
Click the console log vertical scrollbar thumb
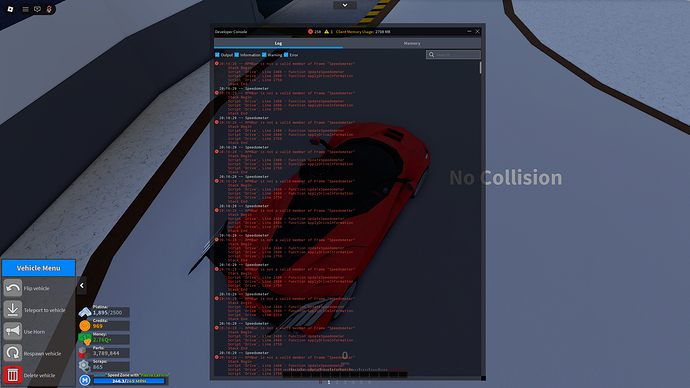coord(481,67)
